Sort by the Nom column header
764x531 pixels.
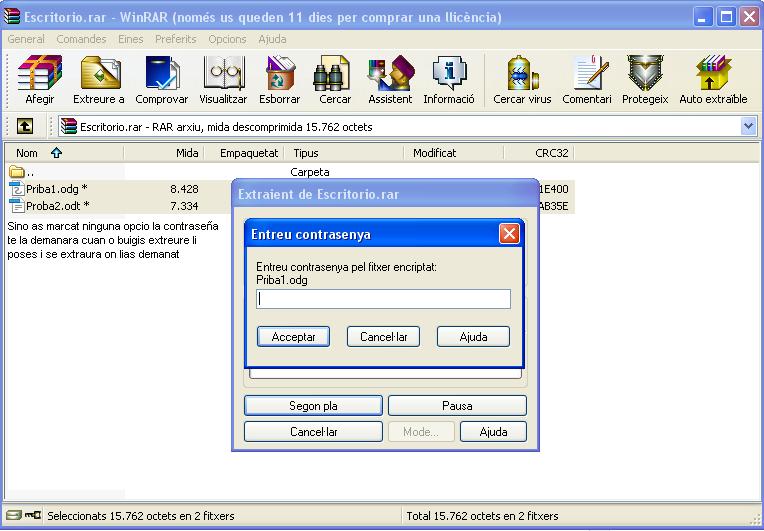(64, 153)
